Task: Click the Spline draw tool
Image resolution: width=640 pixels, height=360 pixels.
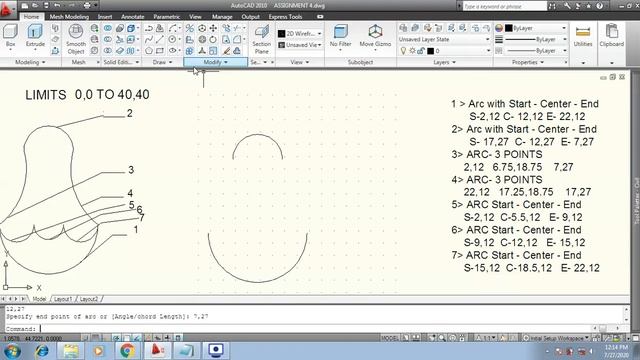Action: tap(149, 40)
